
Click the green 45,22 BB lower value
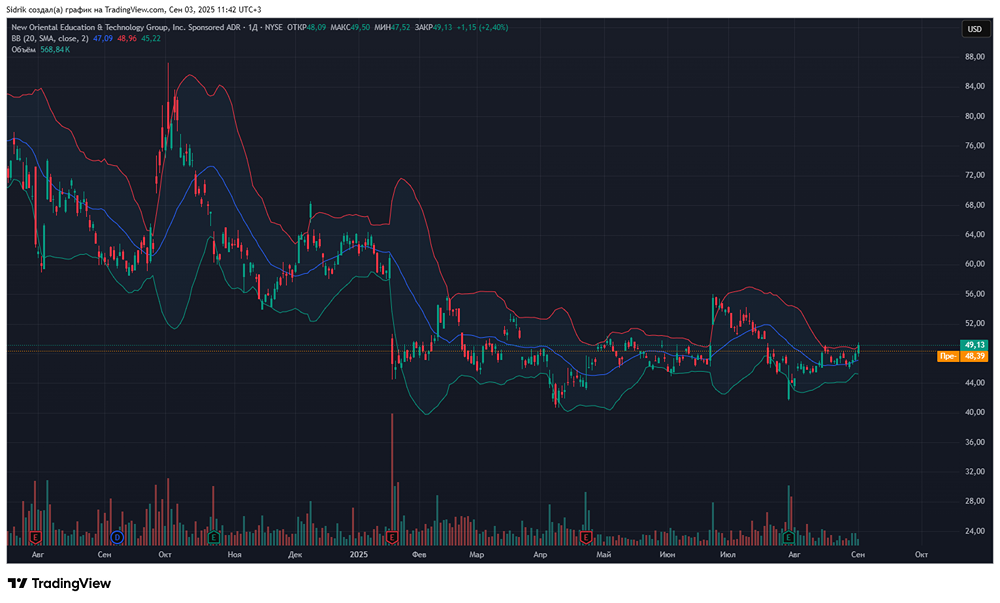(x=151, y=38)
